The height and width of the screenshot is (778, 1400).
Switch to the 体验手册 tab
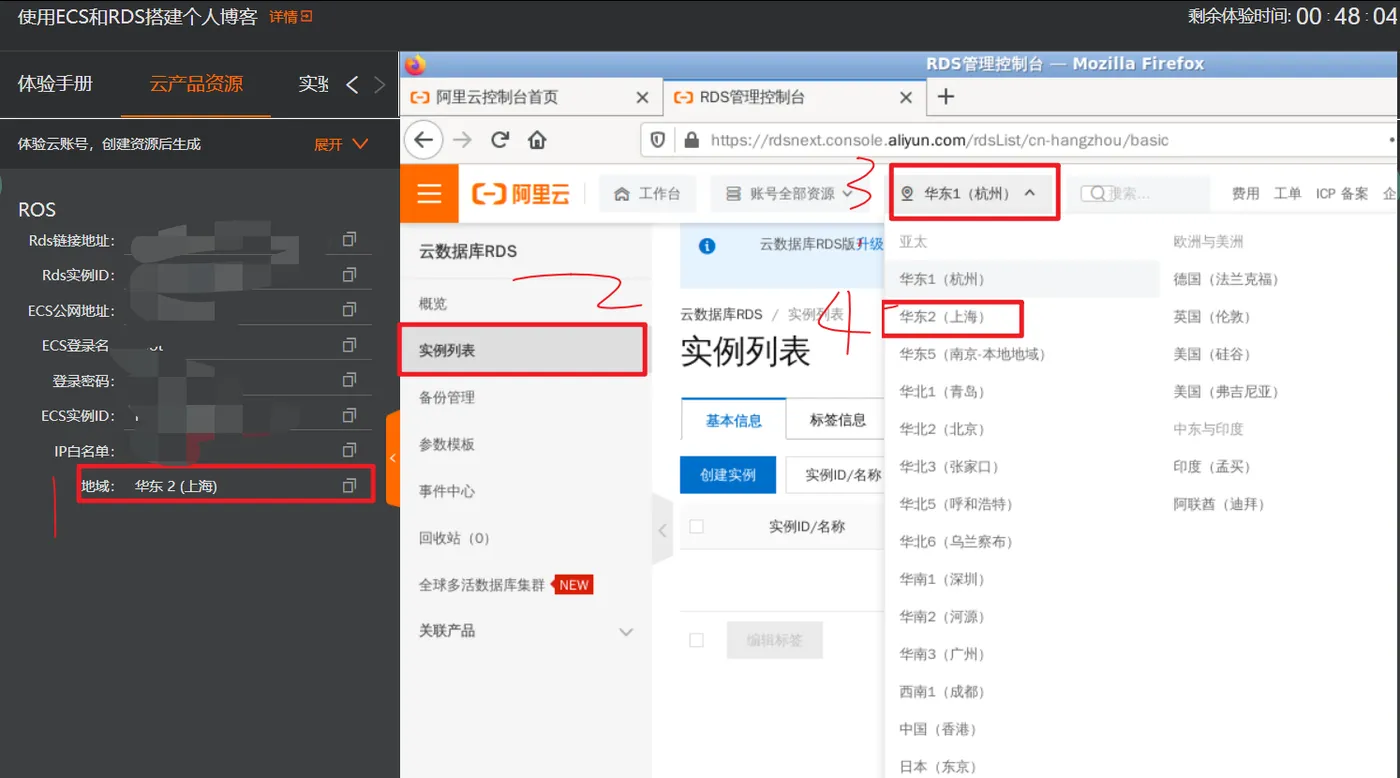click(55, 84)
